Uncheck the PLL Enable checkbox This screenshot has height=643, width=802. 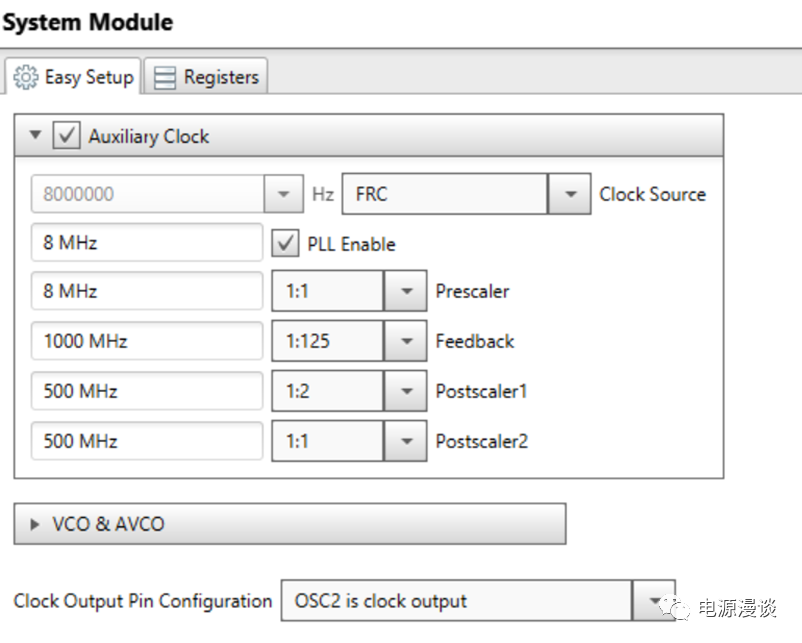pos(285,244)
